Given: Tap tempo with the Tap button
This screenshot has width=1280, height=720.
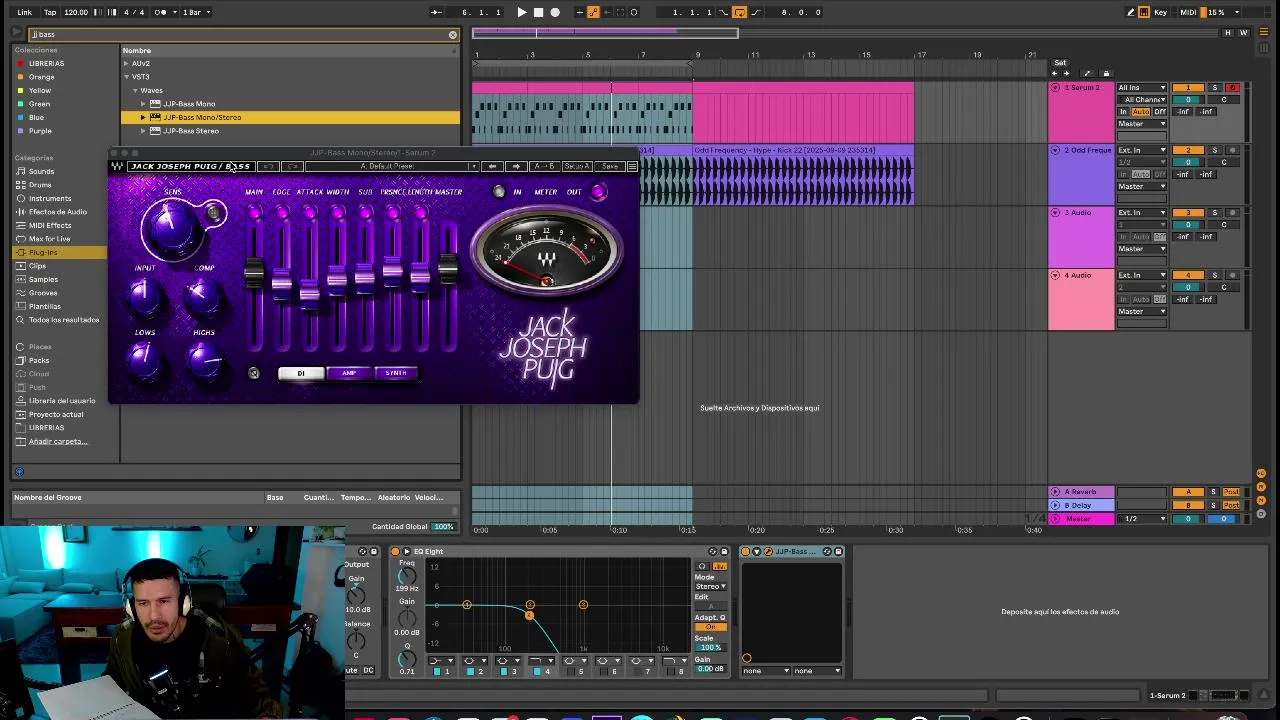Looking at the screenshot, I should pos(50,12).
